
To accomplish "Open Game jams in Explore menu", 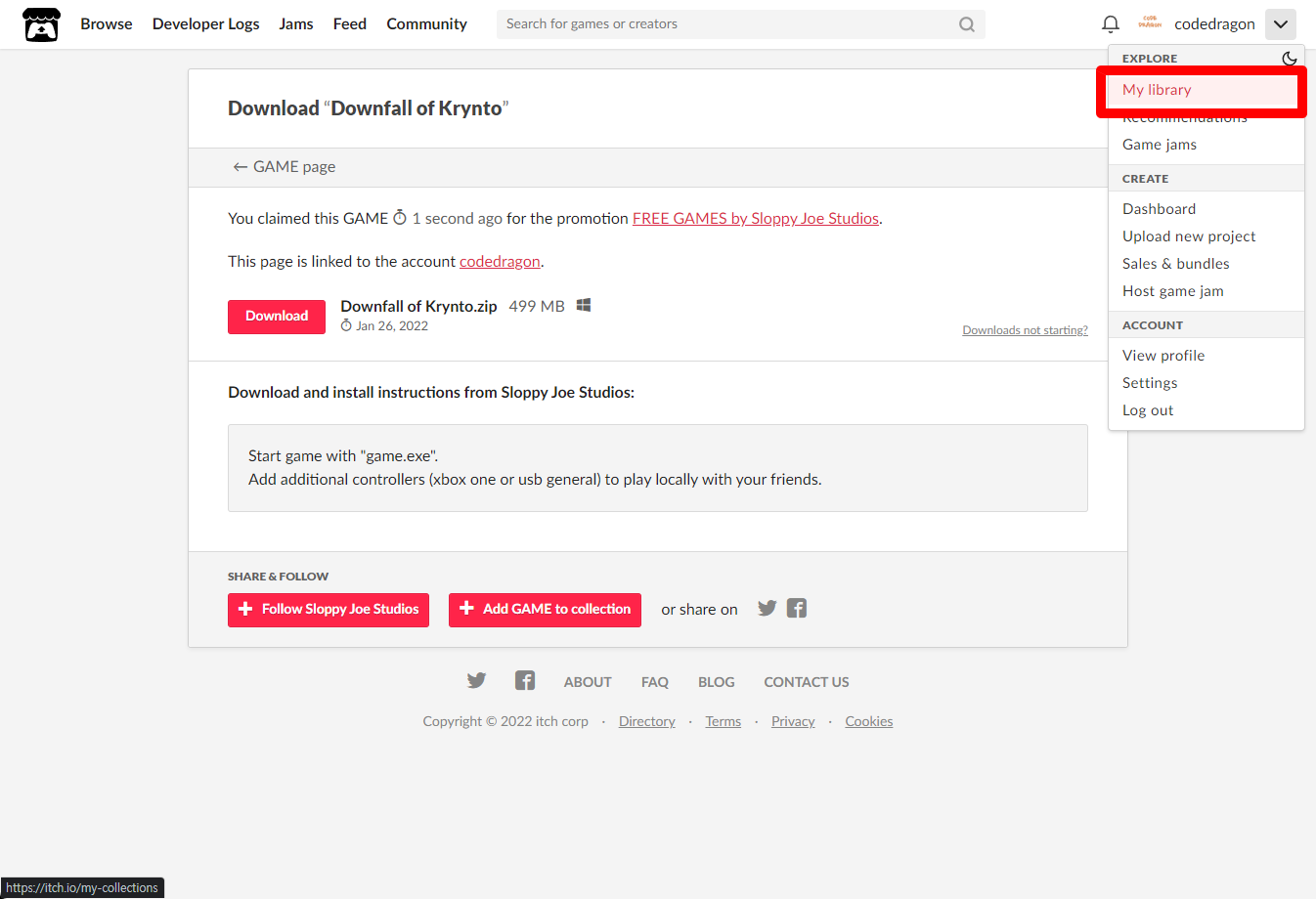I will pyautogui.click(x=1206, y=145).
